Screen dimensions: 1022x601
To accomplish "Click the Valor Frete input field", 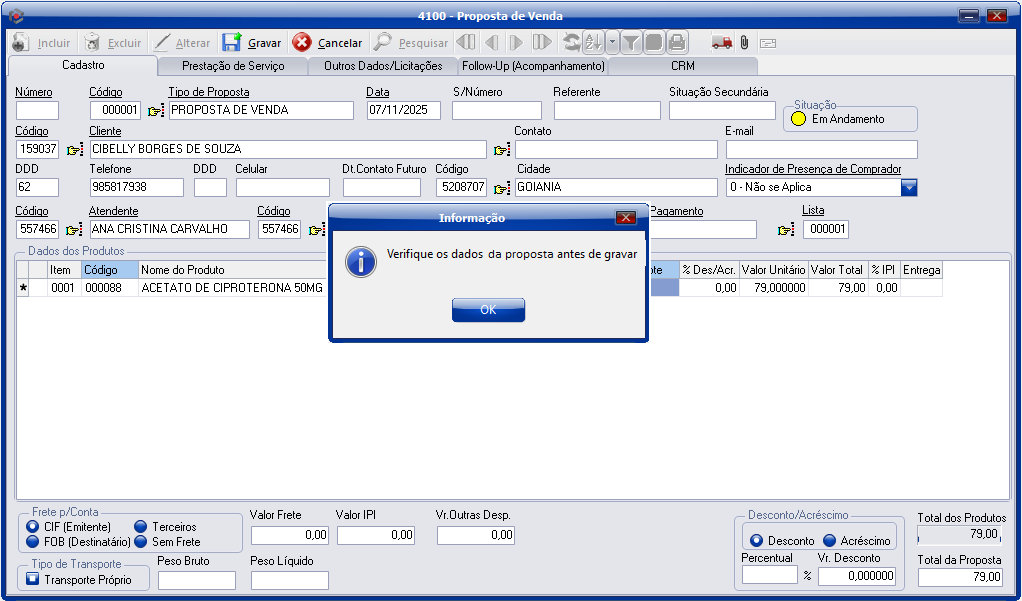I will [289, 536].
